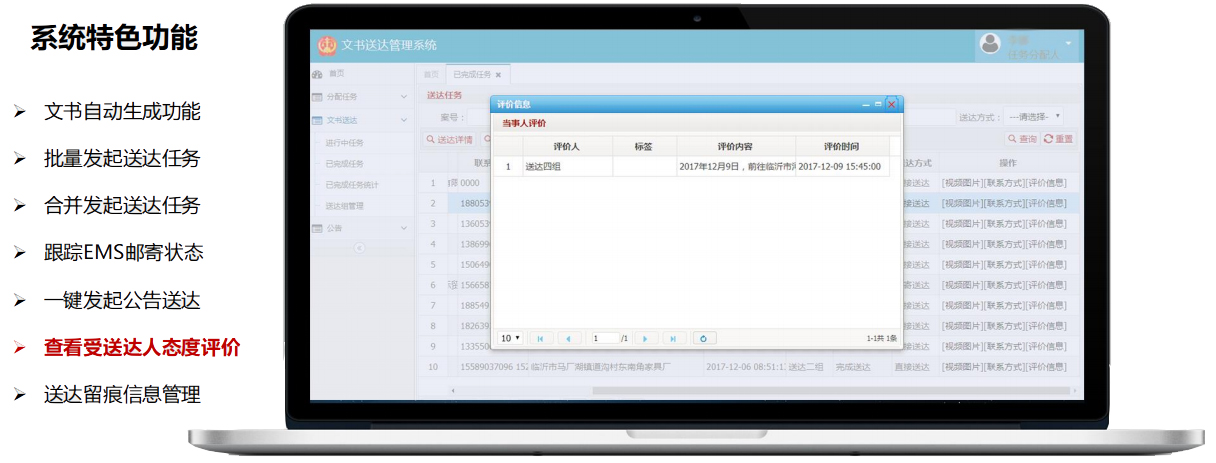Screen dimensions: 1216x463
Task: Close the 评价信息 dialog
Action: point(891,104)
